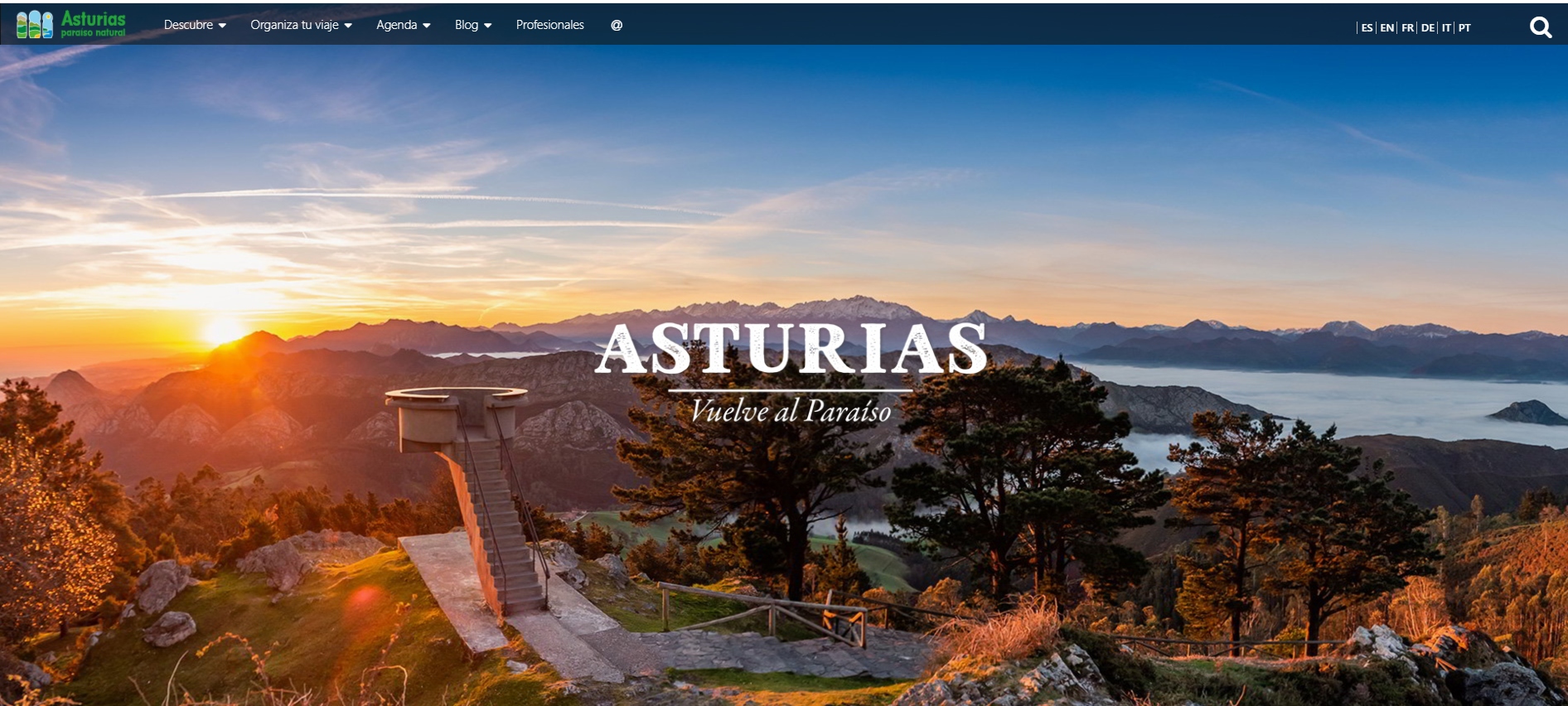
Task: Change language to IT
Action: (x=1446, y=28)
